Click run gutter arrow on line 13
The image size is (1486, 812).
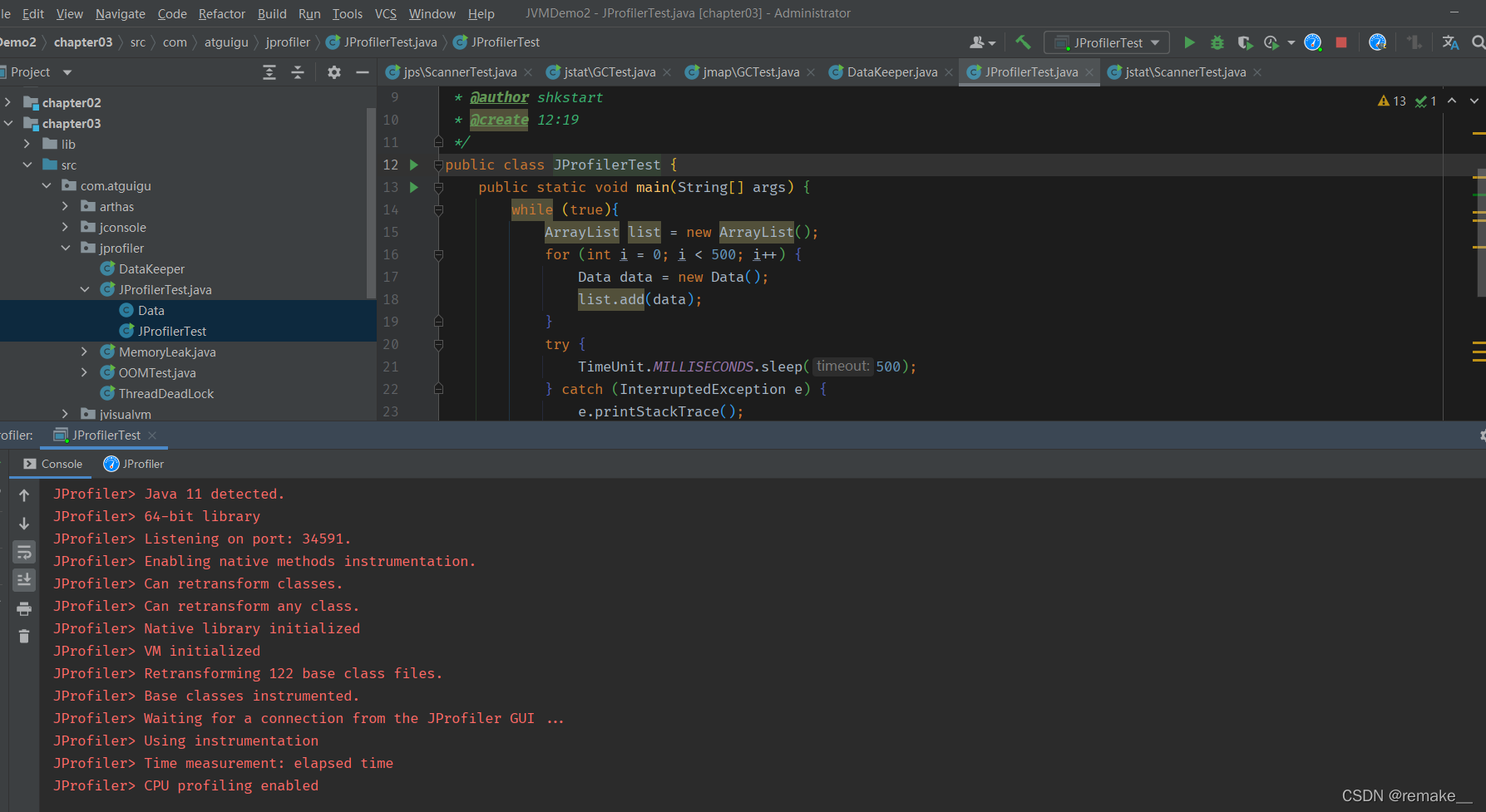(413, 187)
